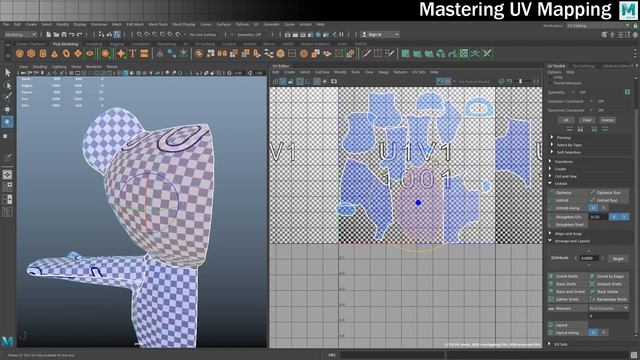Viewport: 640px width, 360px height.
Task: Open the Cut/Sew menu in UV Editor
Action: click(x=322, y=72)
